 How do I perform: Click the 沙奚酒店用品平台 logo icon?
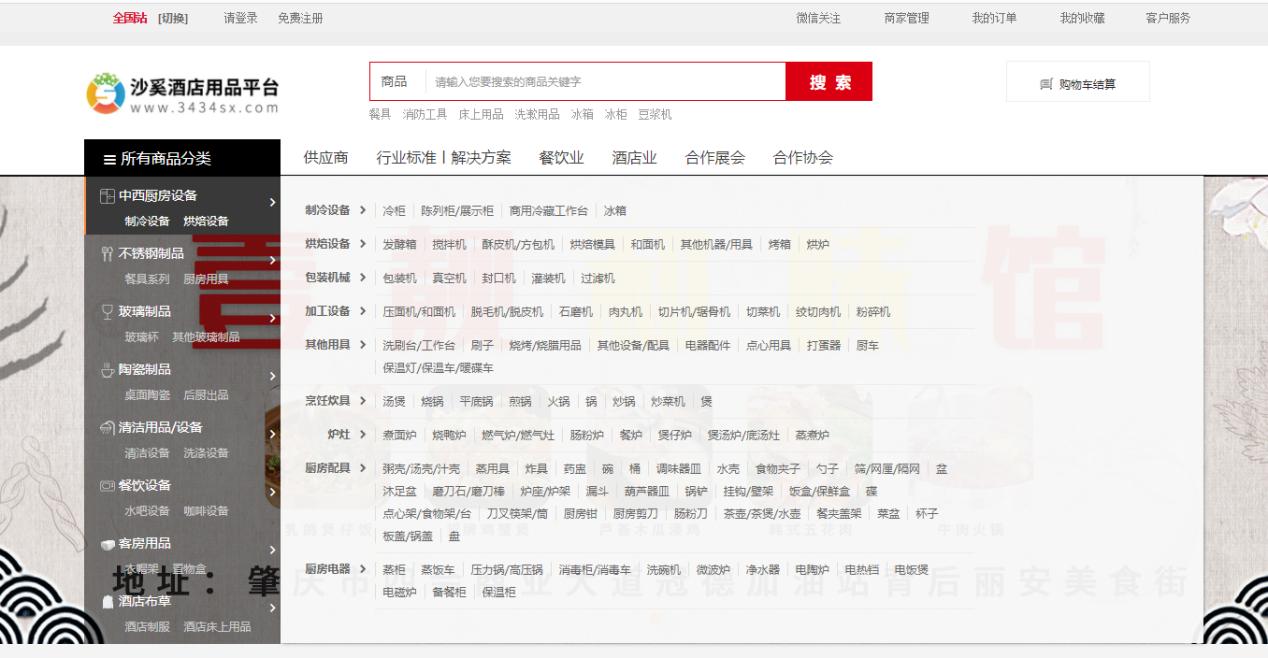(x=103, y=86)
